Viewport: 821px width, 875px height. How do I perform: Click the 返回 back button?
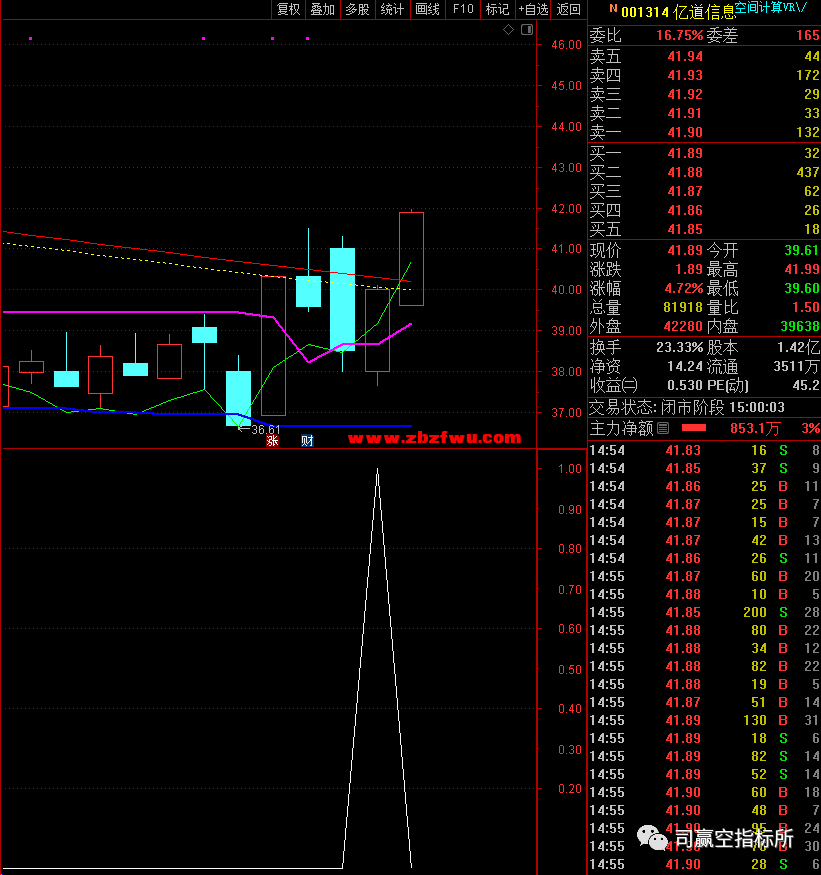pos(568,9)
